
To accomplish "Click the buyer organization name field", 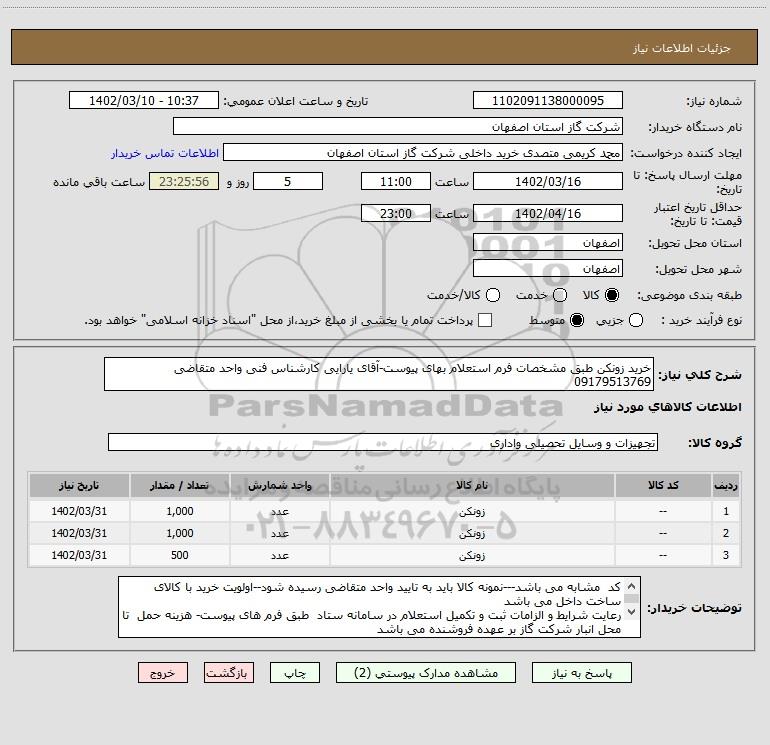I will point(398,126).
